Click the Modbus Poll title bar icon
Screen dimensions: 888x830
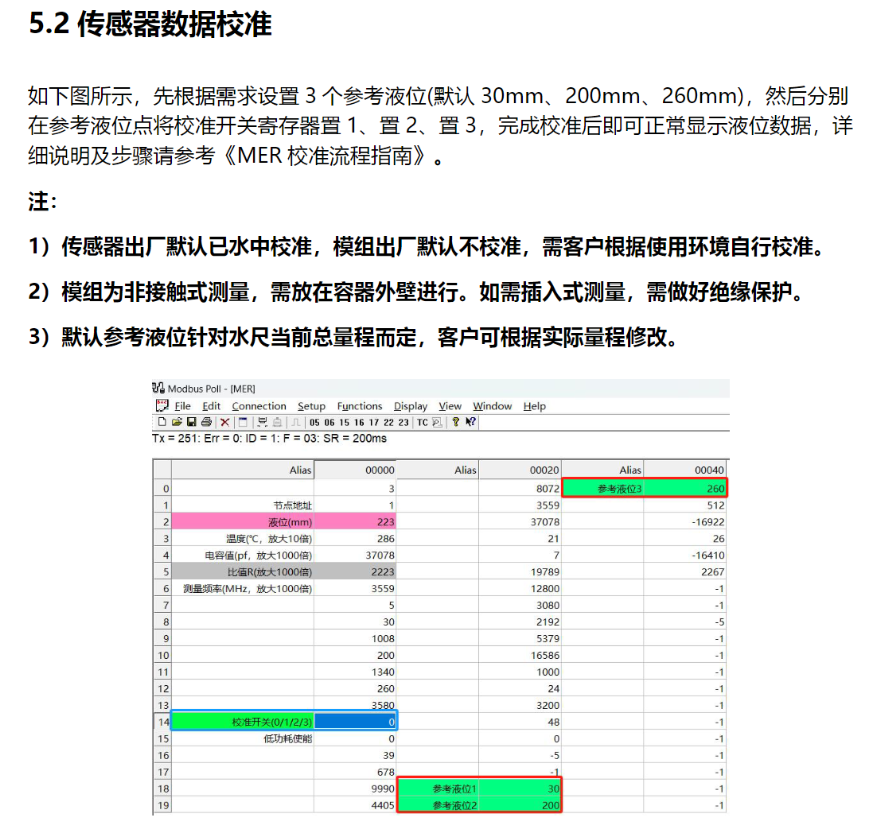coord(158,388)
